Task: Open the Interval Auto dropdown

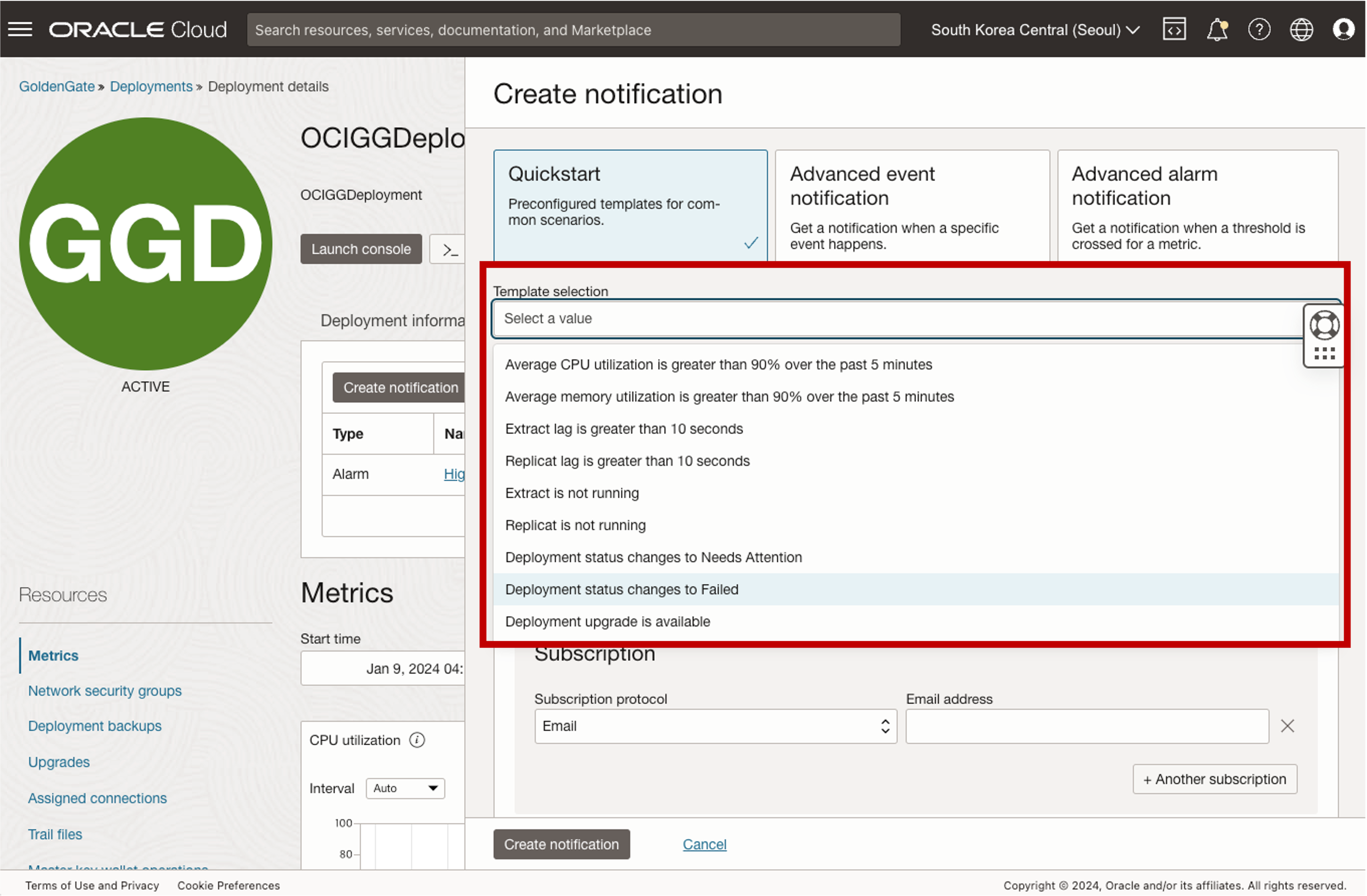Action: 405,788
